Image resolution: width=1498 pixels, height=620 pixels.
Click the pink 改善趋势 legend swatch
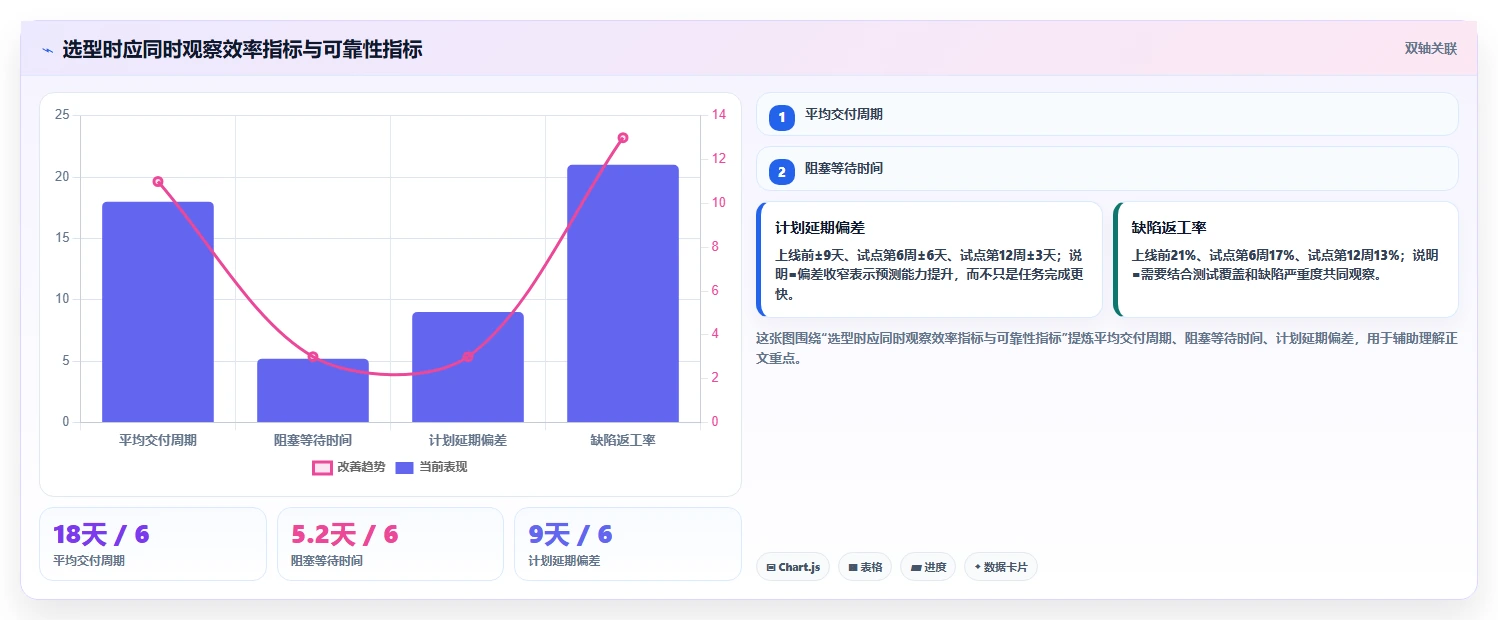(x=322, y=467)
